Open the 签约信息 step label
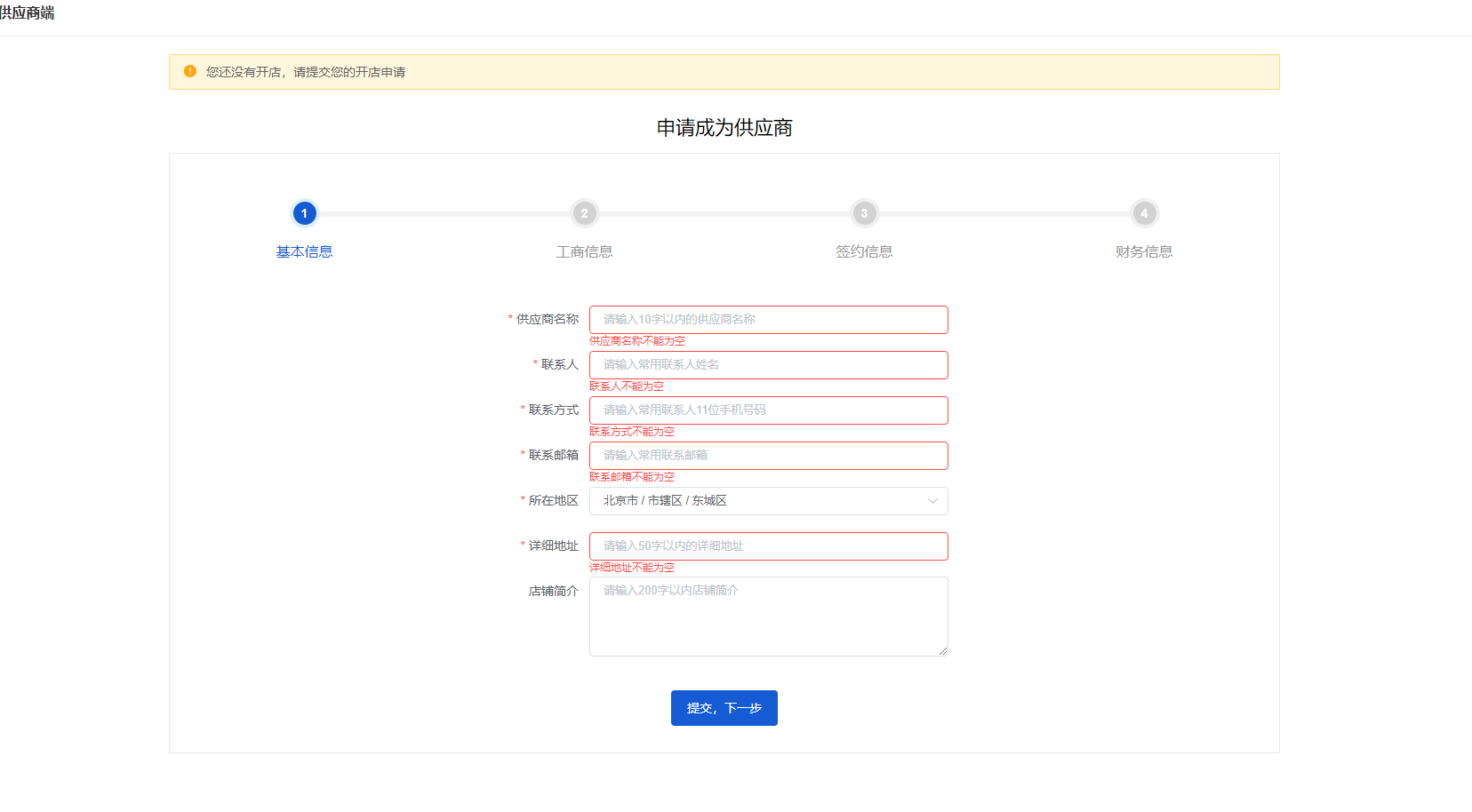The height and width of the screenshot is (812, 1472). click(864, 251)
